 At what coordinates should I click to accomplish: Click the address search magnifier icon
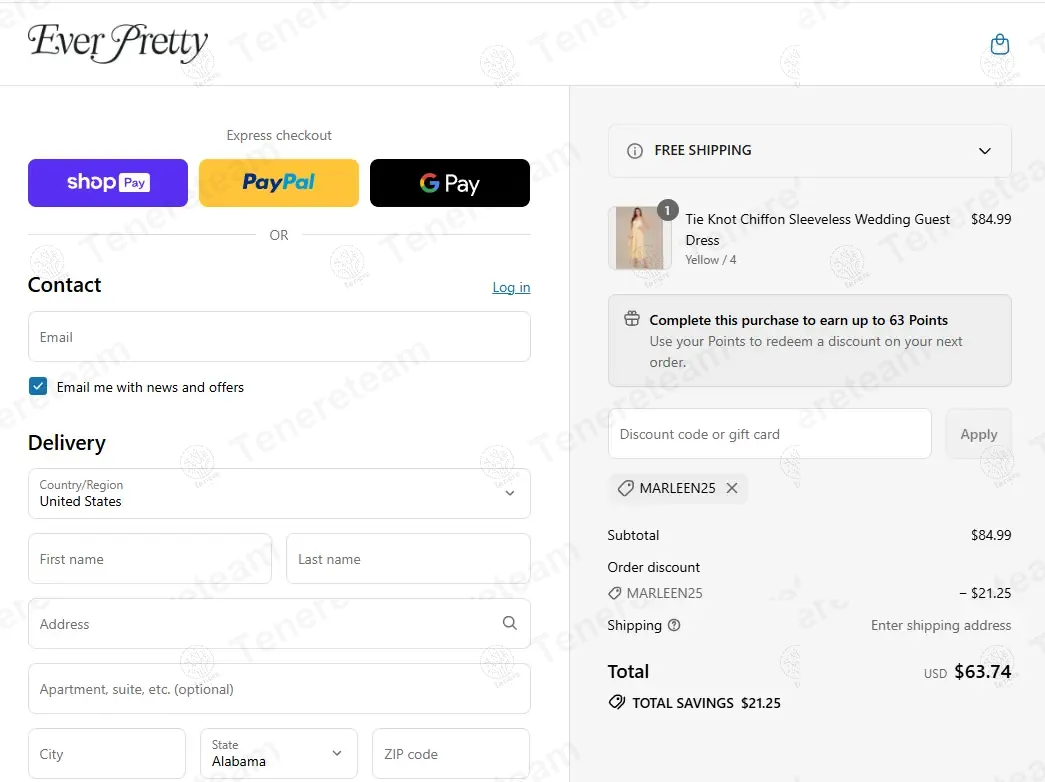coord(509,623)
